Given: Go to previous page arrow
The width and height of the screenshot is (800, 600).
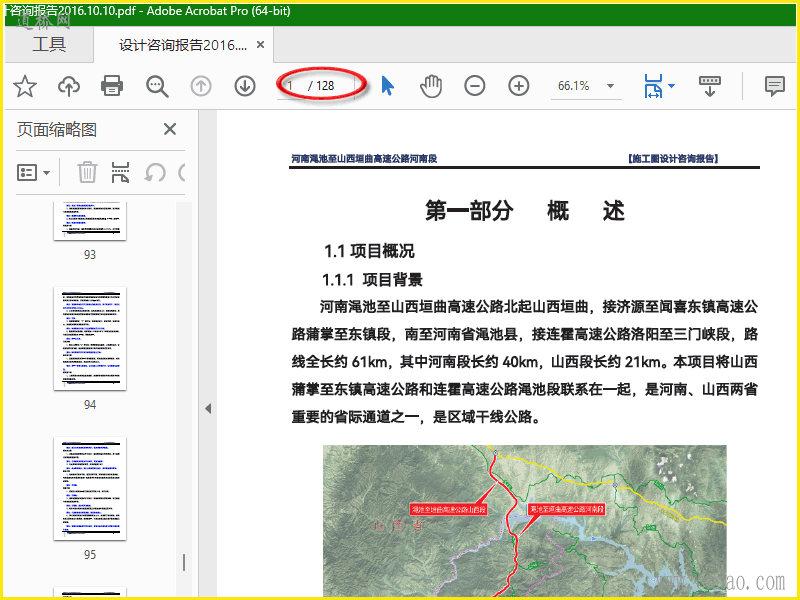Looking at the screenshot, I should pyautogui.click(x=201, y=86).
